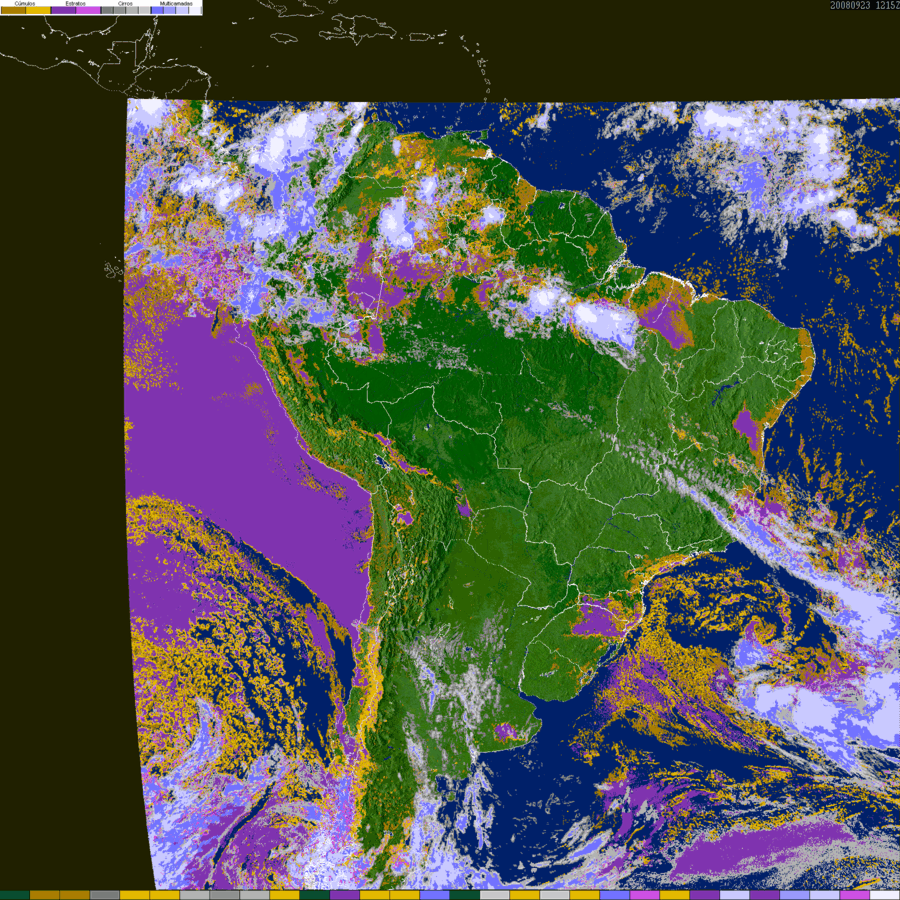Select the darkest gray Cirros swatch

click(x=107, y=10)
